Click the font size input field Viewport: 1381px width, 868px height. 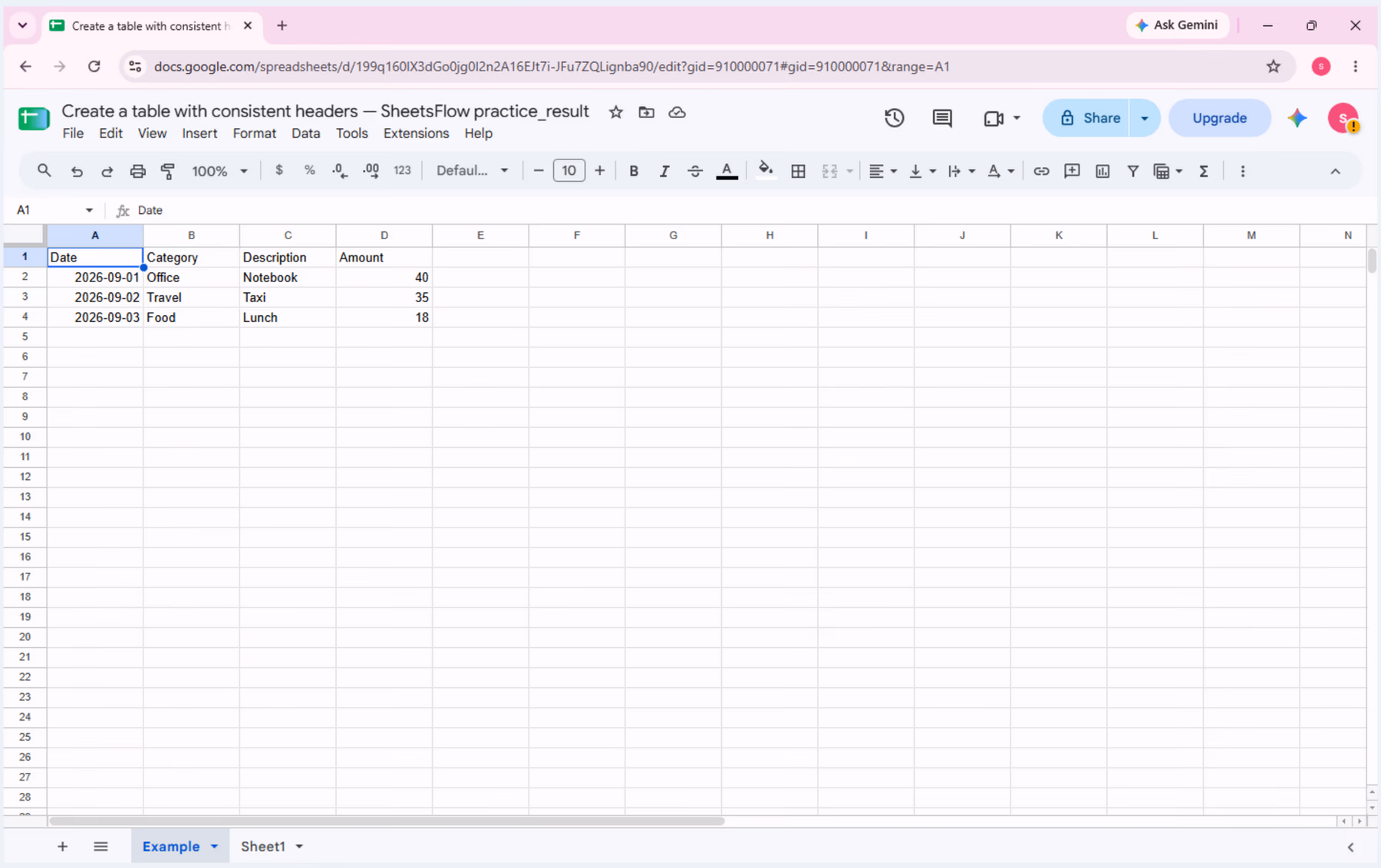tap(569, 170)
